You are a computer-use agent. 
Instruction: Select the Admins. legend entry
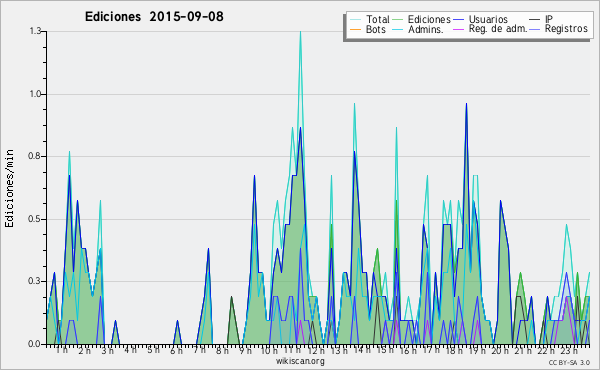(x=418, y=29)
